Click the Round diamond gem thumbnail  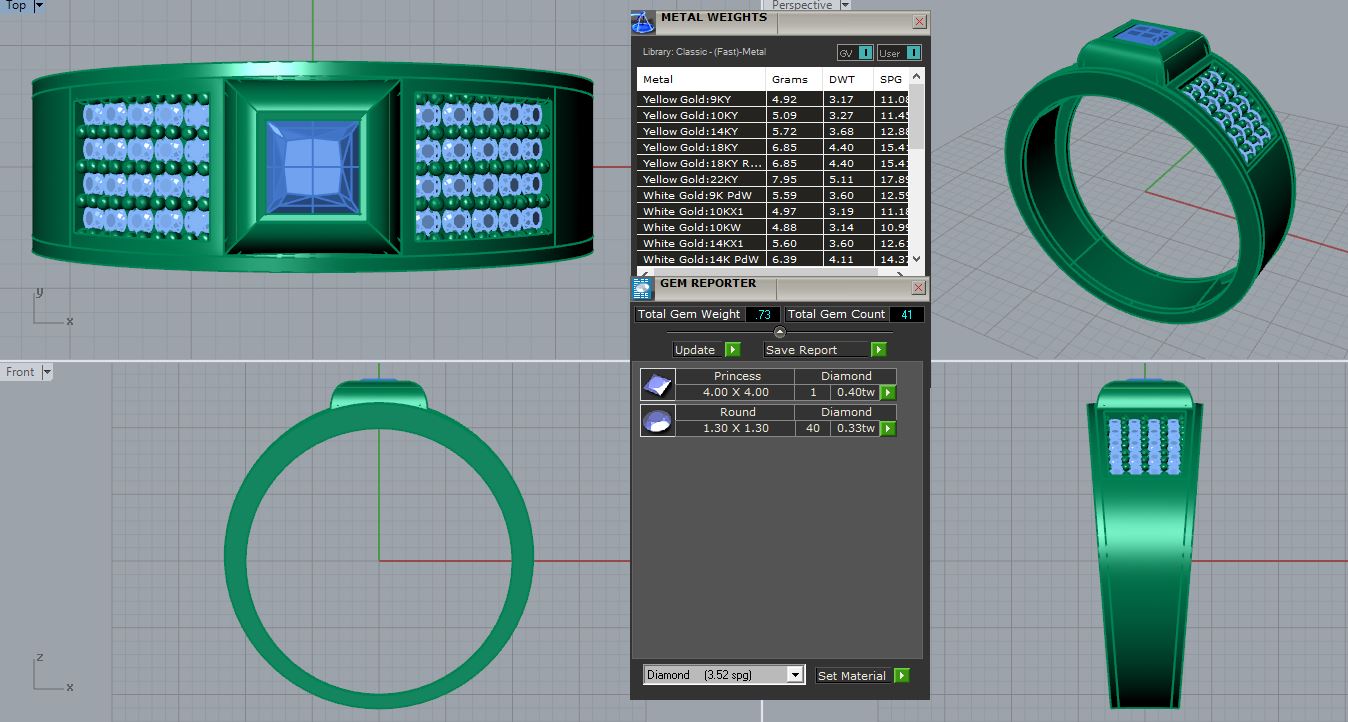click(657, 420)
